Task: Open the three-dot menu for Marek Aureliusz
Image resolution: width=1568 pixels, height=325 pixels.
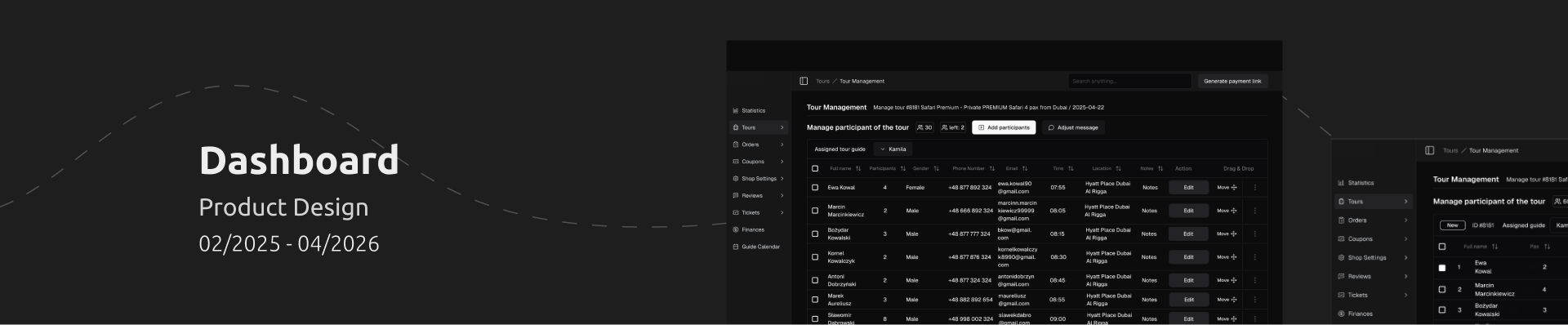Action: click(x=1255, y=300)
